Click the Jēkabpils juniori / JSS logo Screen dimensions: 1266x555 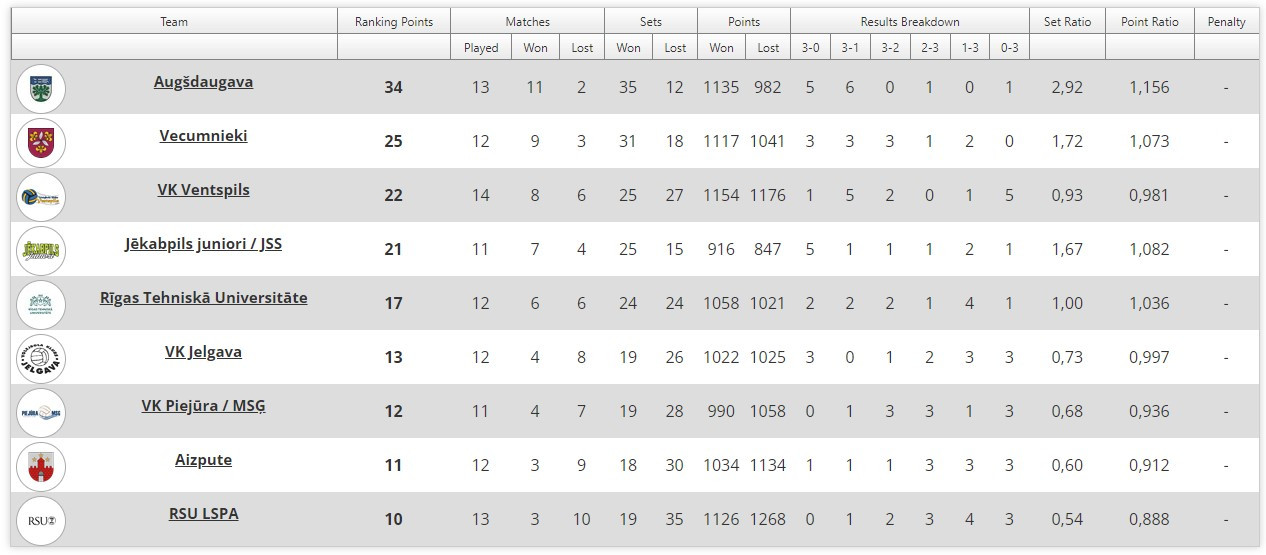(41, 250)
